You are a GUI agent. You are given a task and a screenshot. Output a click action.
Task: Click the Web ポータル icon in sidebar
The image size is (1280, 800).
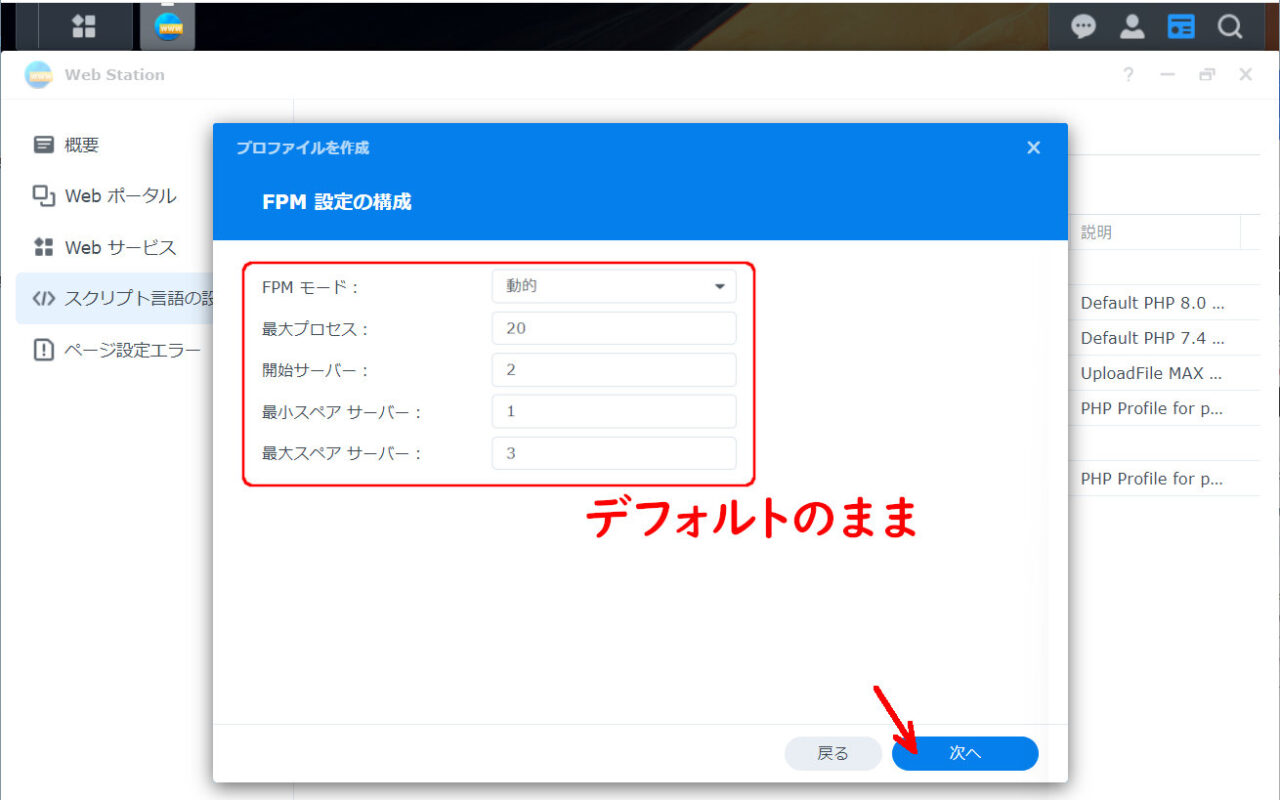click(43, 196)
